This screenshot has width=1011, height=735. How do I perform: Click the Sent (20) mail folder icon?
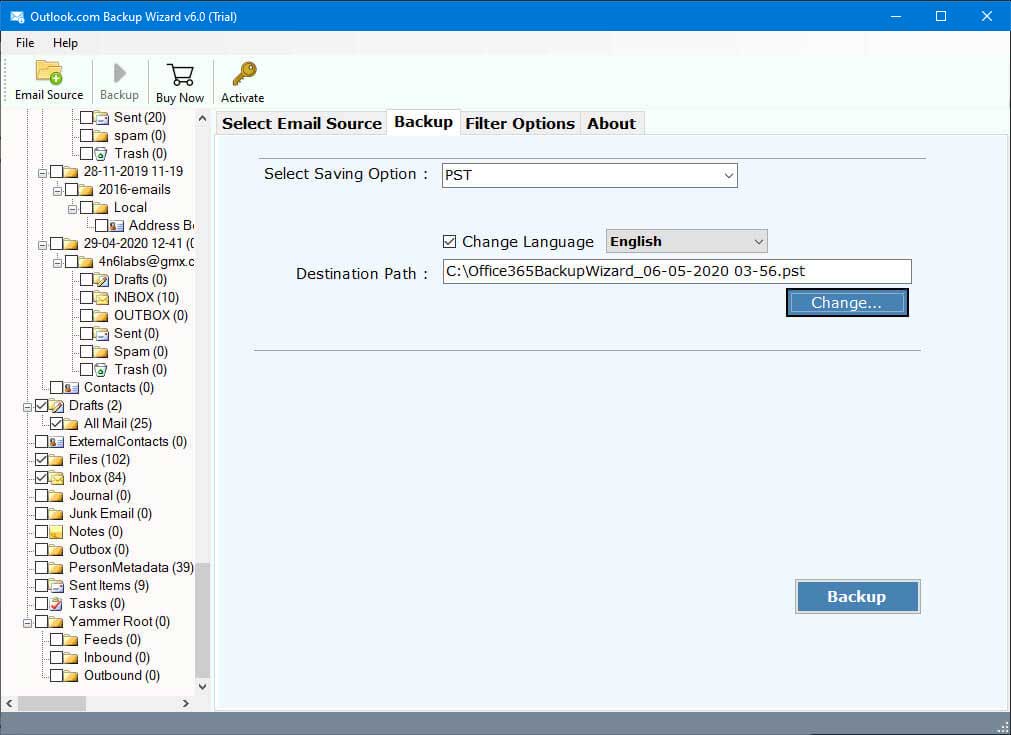pos(101,117)
